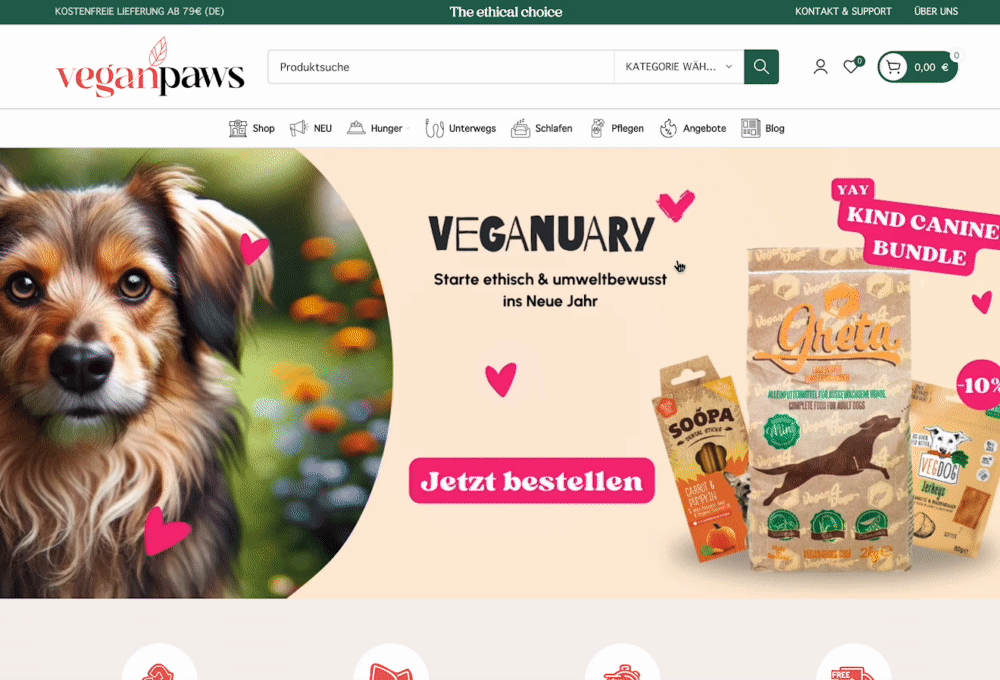Click the Angebote flame icon
1000x680 pixels.
click(x=668, y=128)
